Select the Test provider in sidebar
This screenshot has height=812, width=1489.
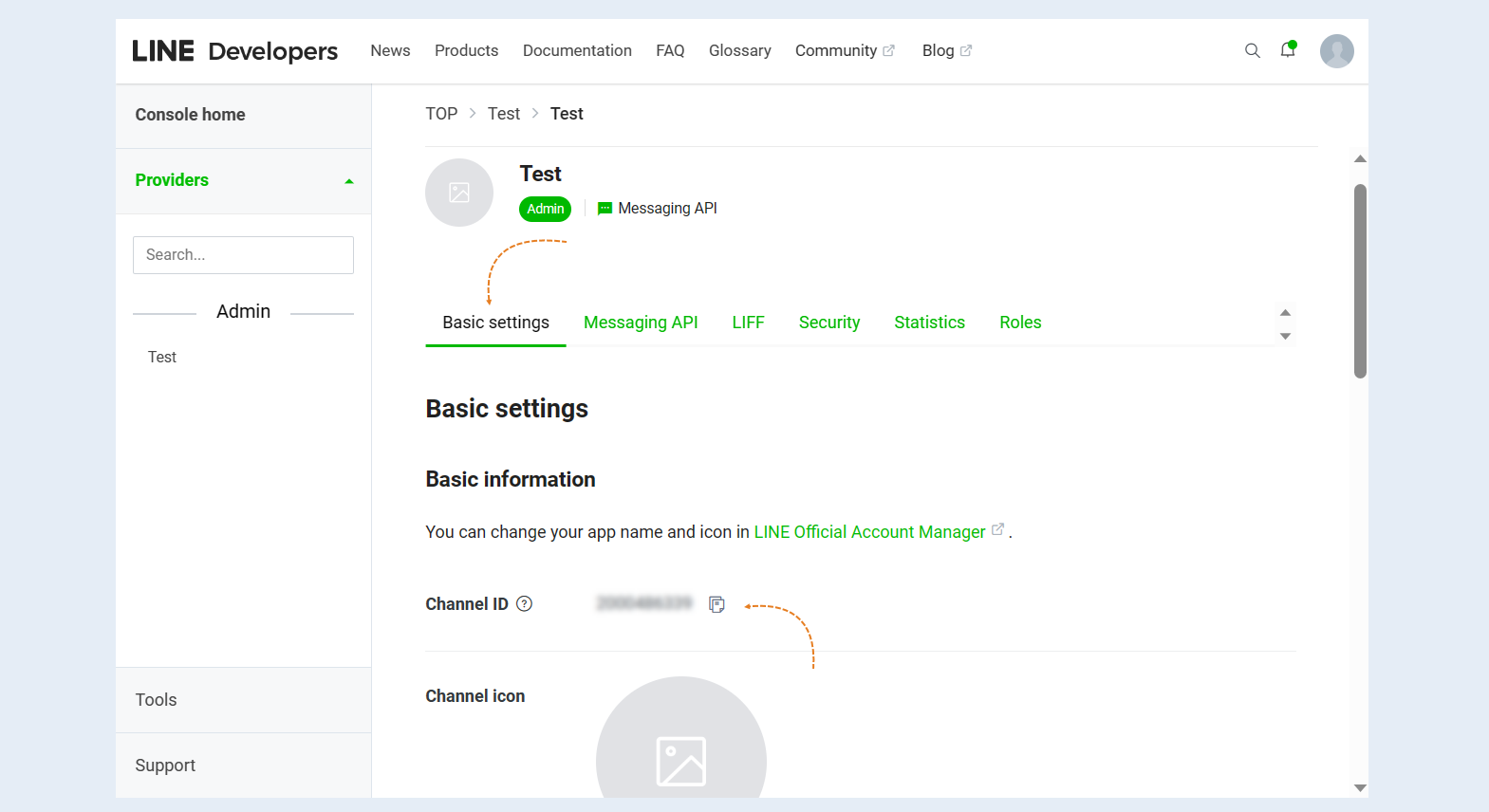pyautogui.click(x=162, y=357)
